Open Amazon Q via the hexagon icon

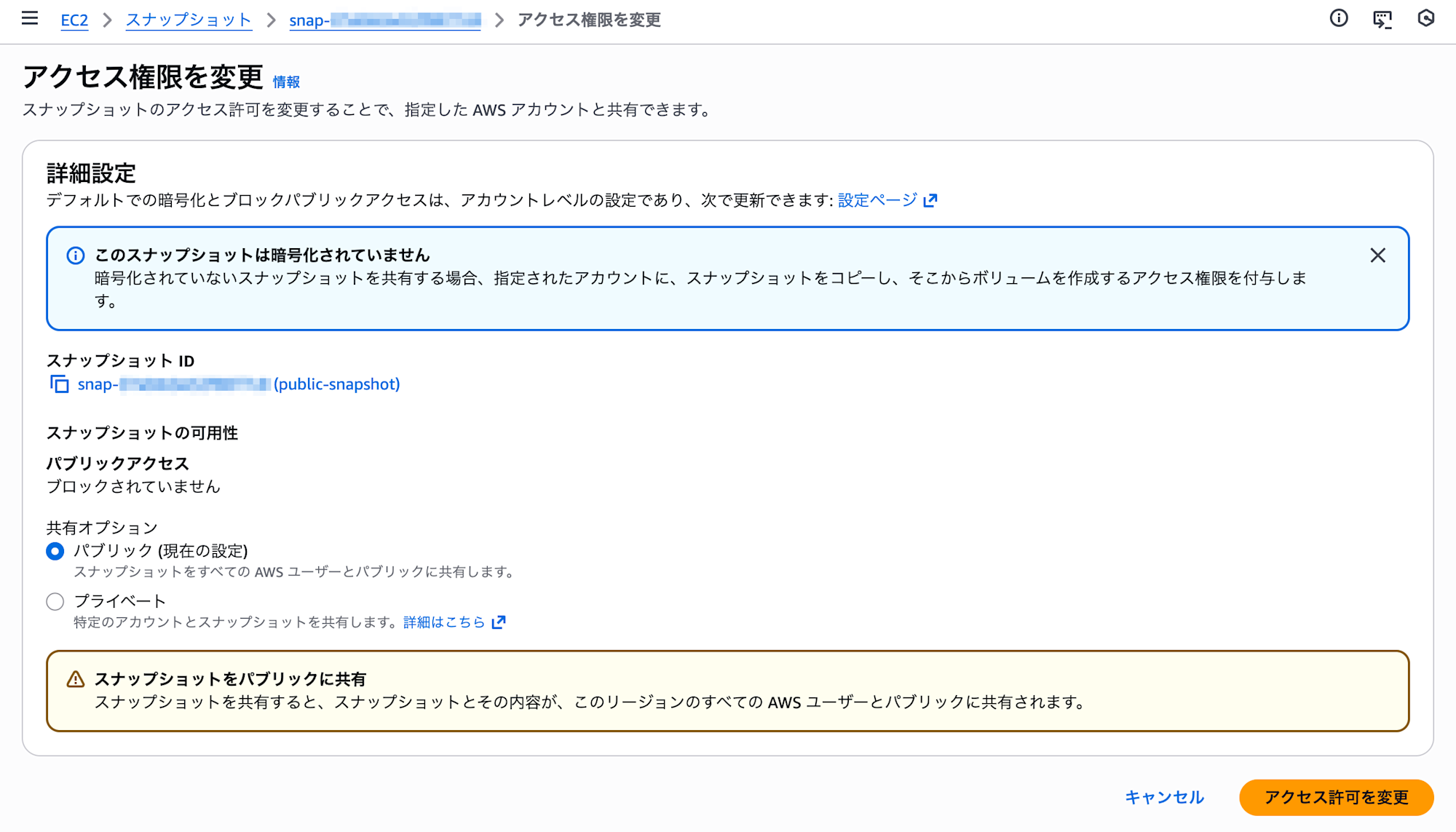[x=1425, y=18]
